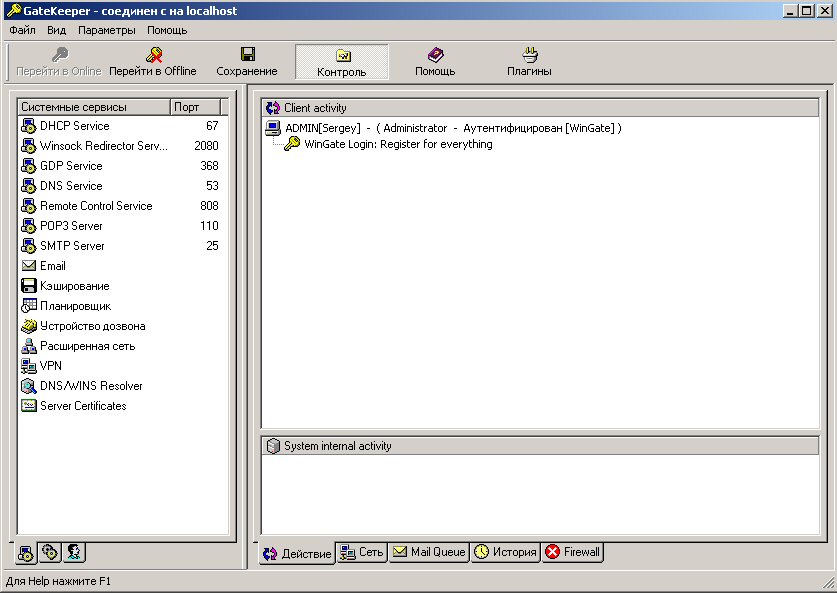Click the Server Certificates text label
837x593 pixels.
click(83, 406)
